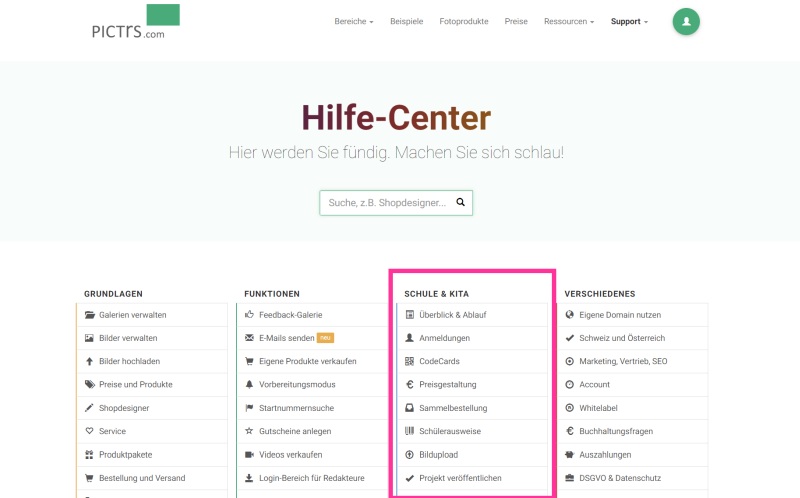The height and width of the screenshot is (498, 800).
Task: Click the thumbs-up icon beside Feedback-Galerie
Action: point(249,315)
